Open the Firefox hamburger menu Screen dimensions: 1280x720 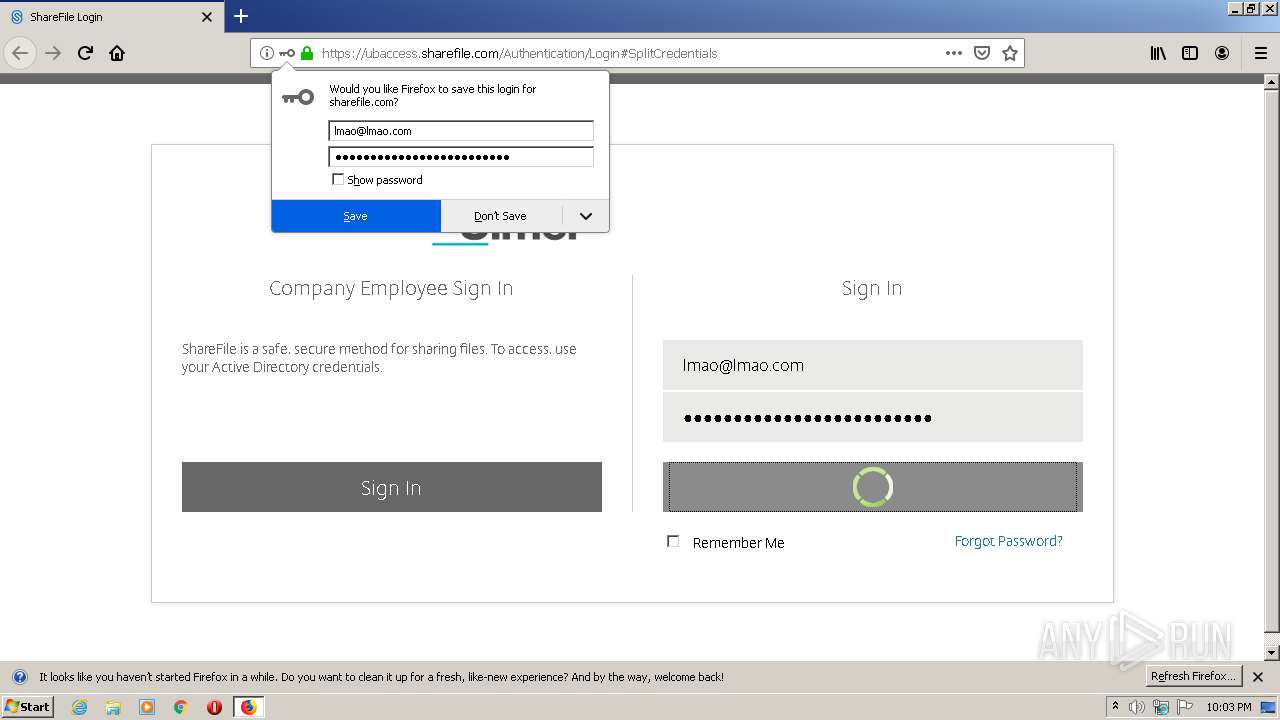(x=1260, y=53)
